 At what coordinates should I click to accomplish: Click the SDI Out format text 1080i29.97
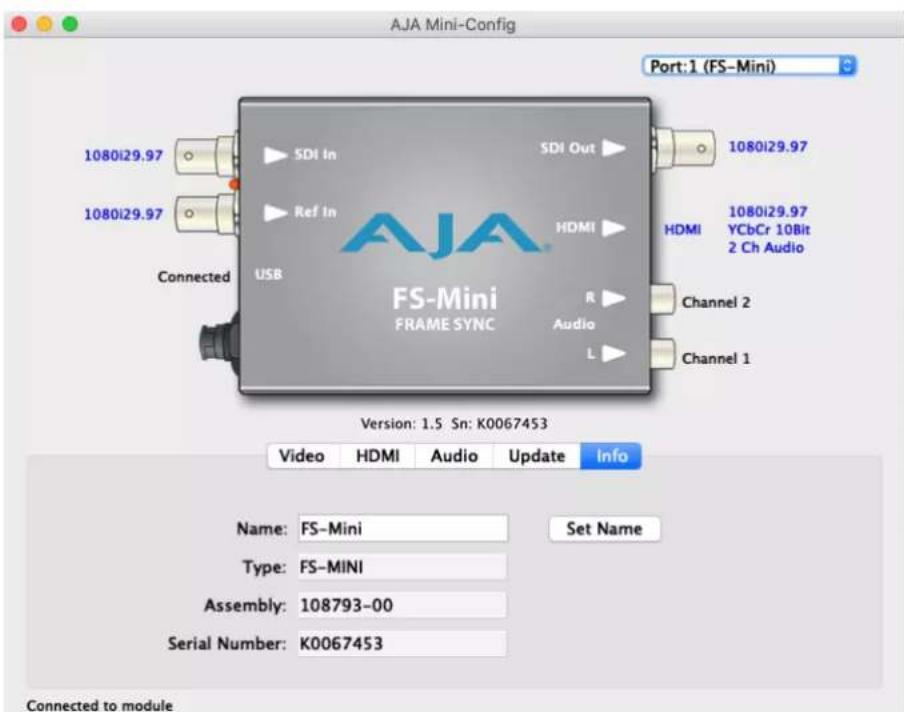click(768, 146)
